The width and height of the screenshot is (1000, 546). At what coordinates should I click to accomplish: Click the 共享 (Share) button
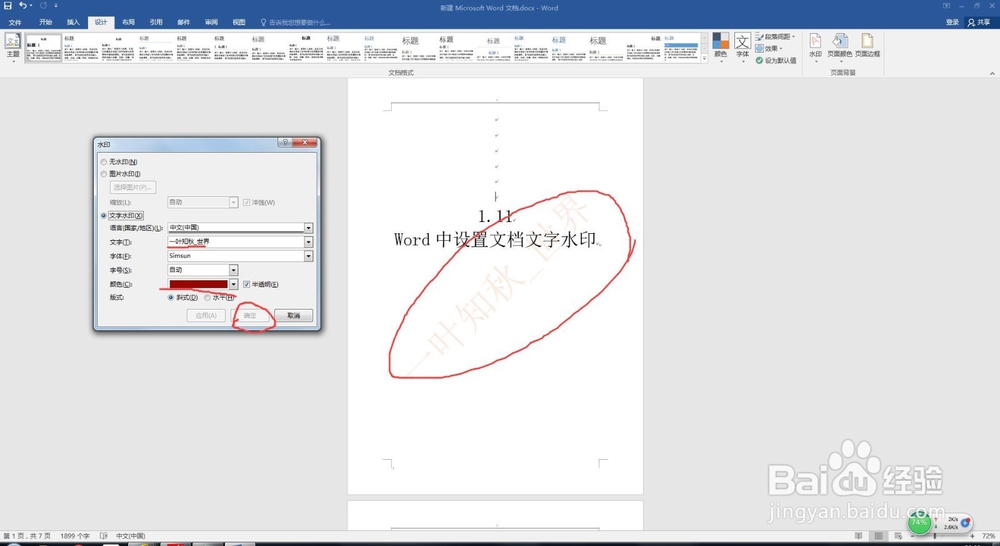coord(979,22)
